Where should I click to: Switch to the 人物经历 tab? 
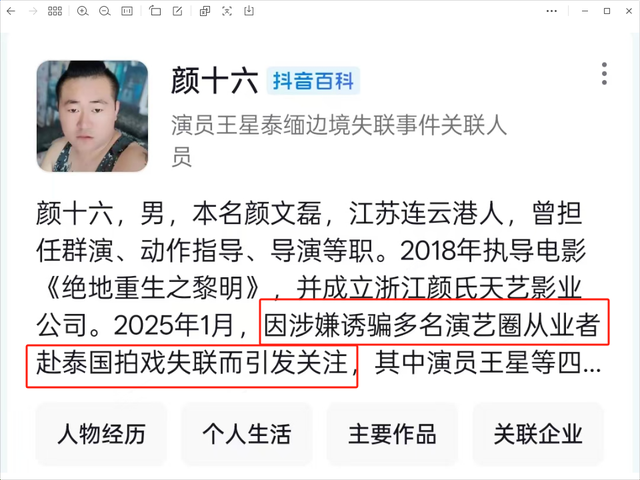(x=101, y=434)
